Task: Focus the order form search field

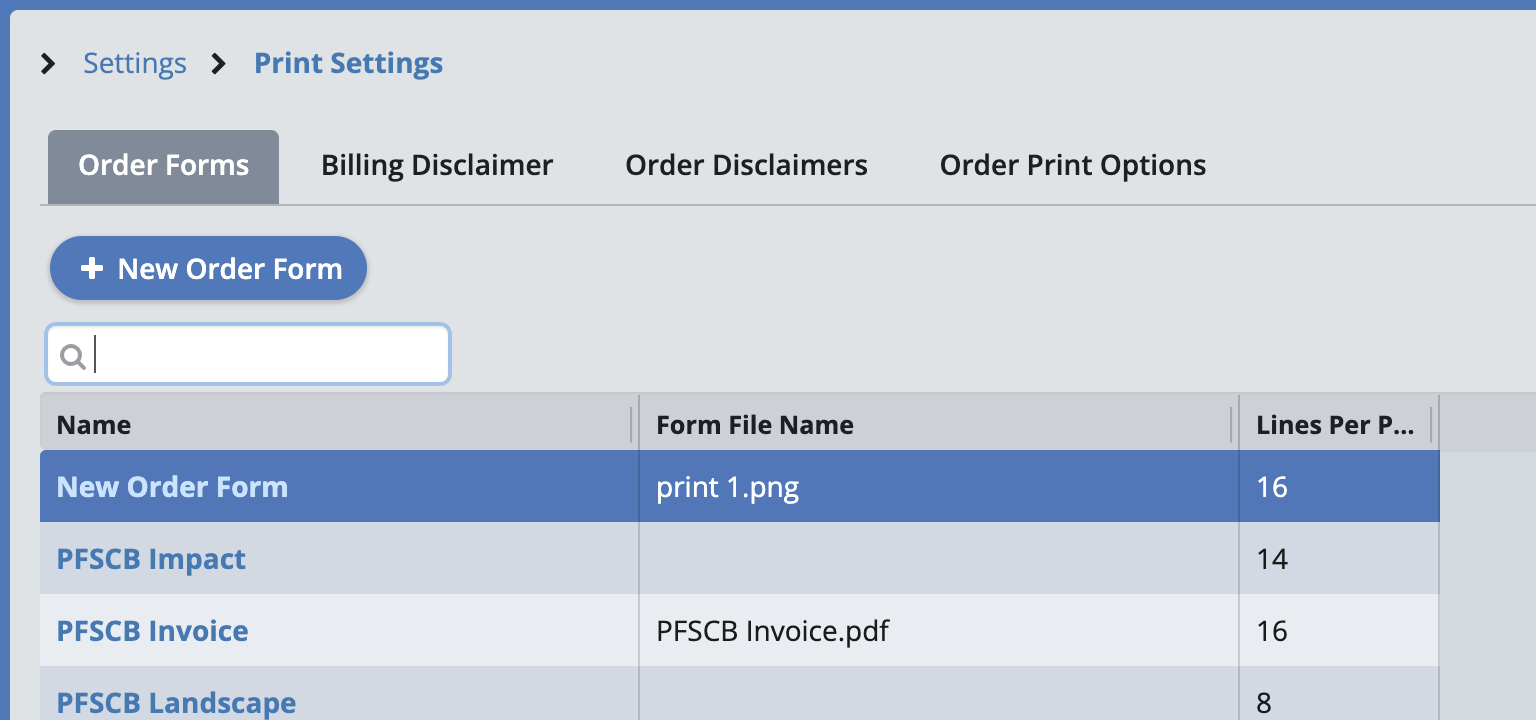Action: [x=270, y=355]
